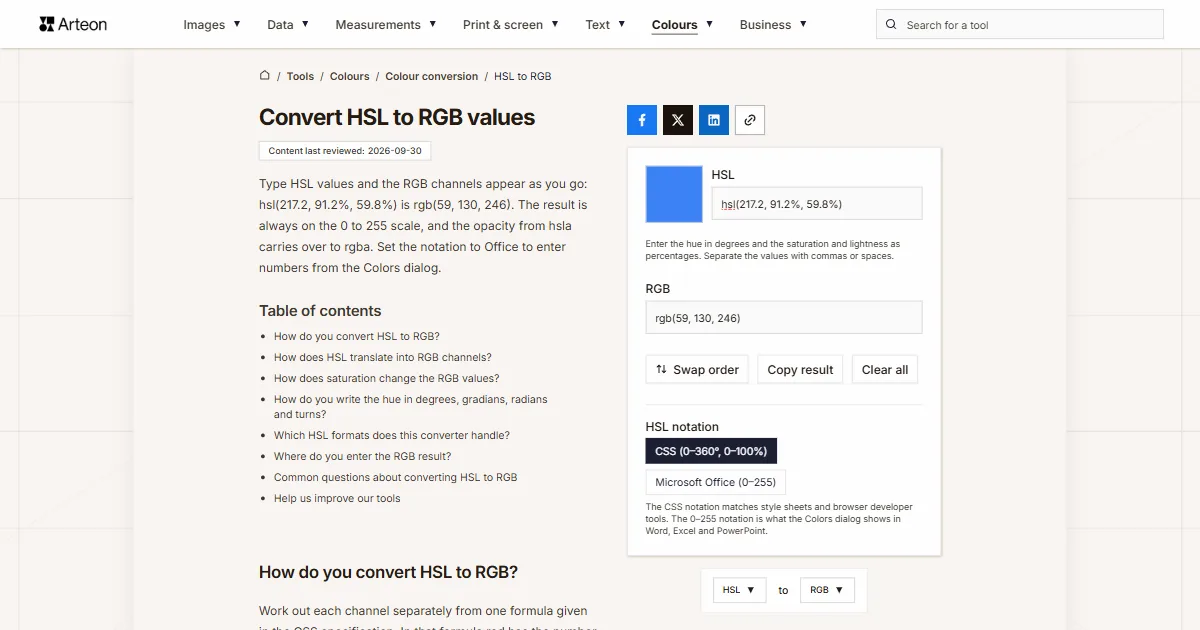Expand the Measurements menu
1200x630 pixels.
pyautogui.click(x=386, y=24)
